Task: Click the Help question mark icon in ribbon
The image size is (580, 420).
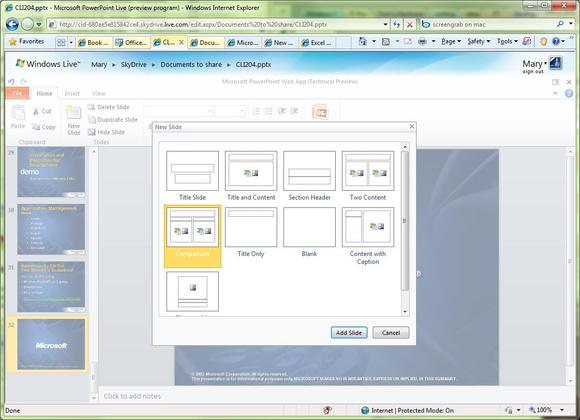Action: coord(569,93)
